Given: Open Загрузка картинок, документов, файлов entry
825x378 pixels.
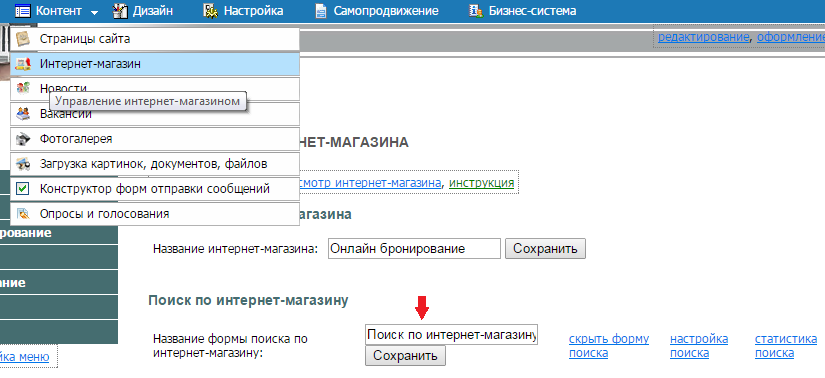Looking at the screenshot, I should click(155, 164).
